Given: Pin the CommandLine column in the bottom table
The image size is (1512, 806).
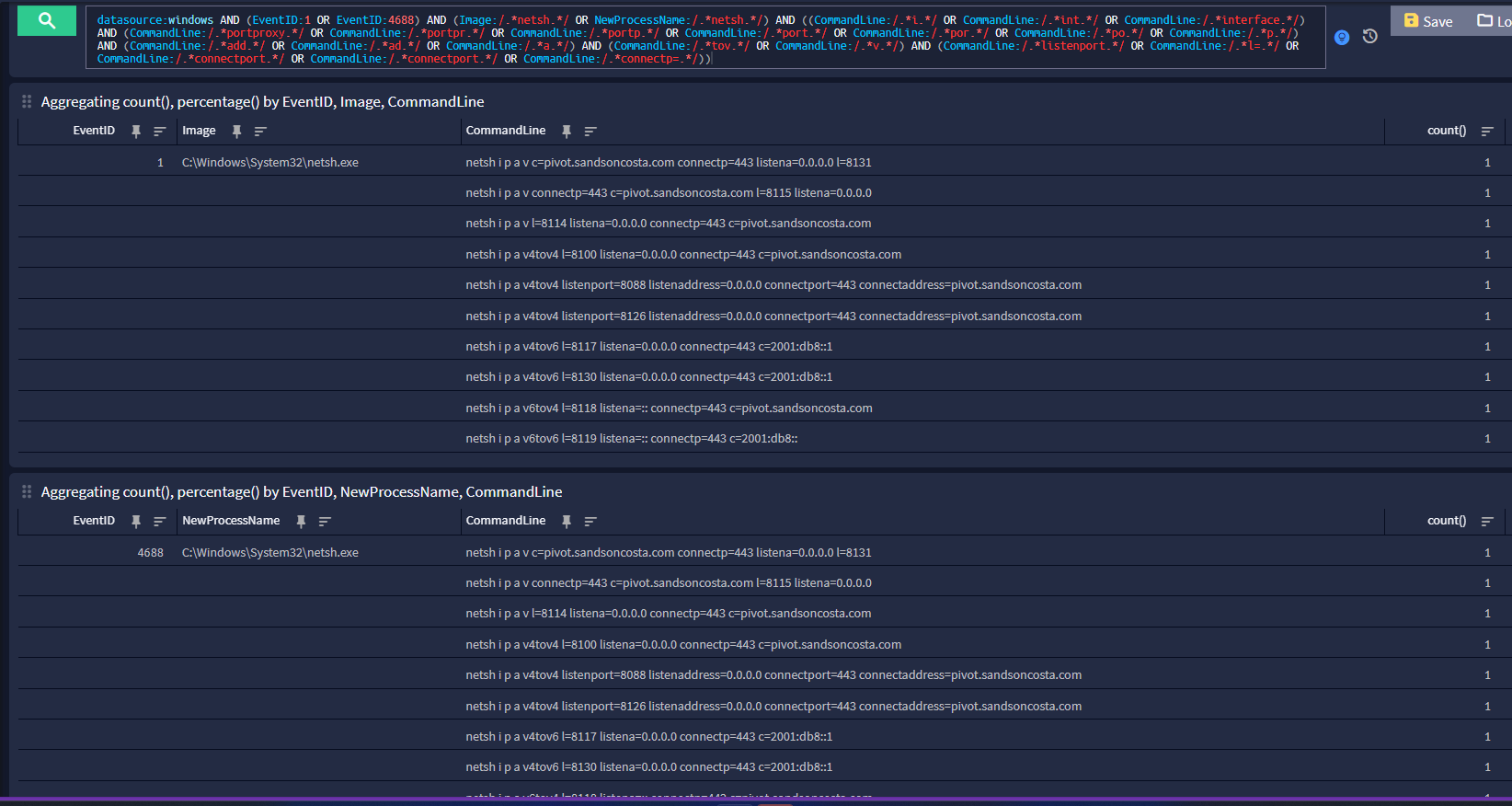Looking at the screenshot, I should click(x=567, y=522).
